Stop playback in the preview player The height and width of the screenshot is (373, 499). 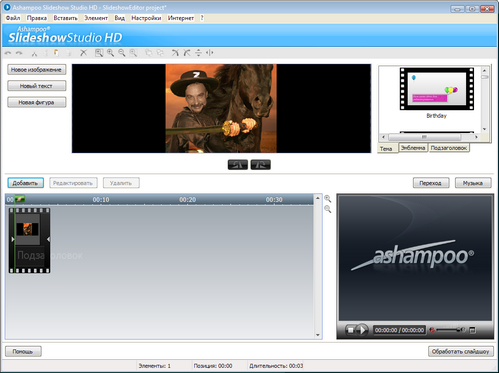click(350, 330)
